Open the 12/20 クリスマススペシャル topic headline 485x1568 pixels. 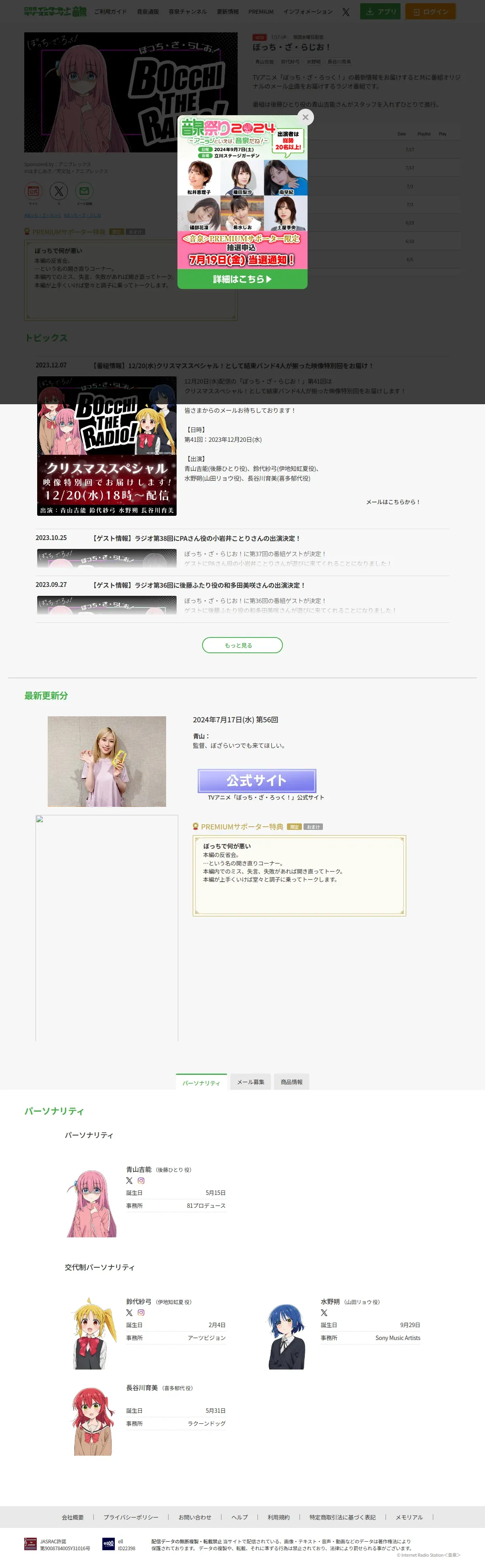click(x=232, y=366)
